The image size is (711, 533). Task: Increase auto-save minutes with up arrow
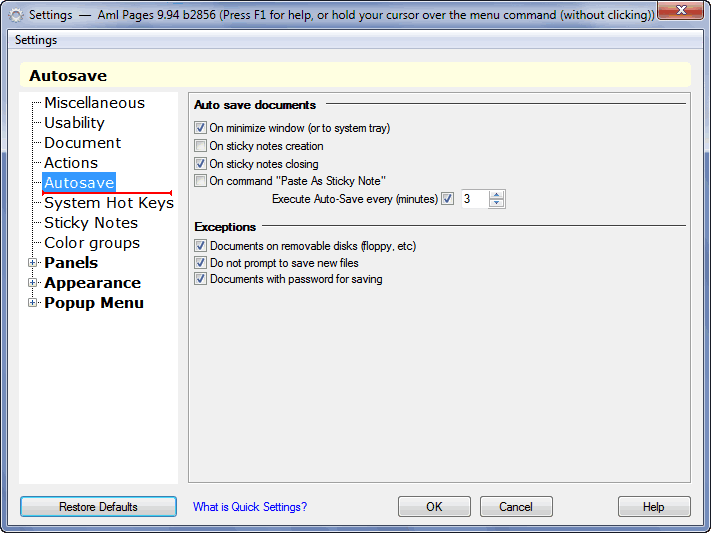pos(497,195)
